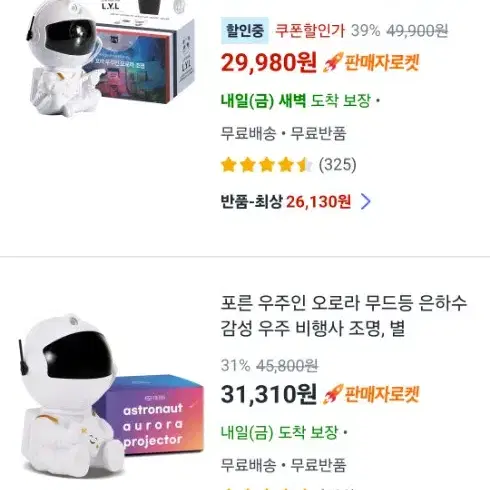Open the L.Y.L astronaut projector product image
This screenshot has height=490, width=490.
110,58
